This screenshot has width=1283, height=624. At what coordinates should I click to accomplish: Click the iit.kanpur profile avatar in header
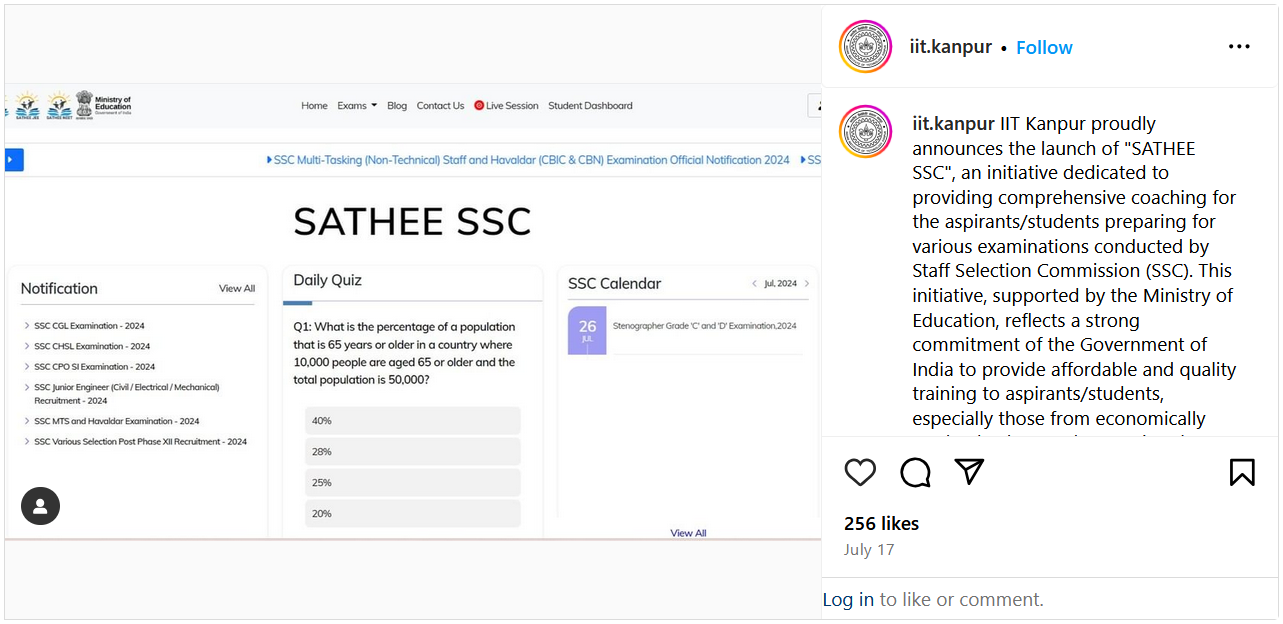click(x=865, y=47)
